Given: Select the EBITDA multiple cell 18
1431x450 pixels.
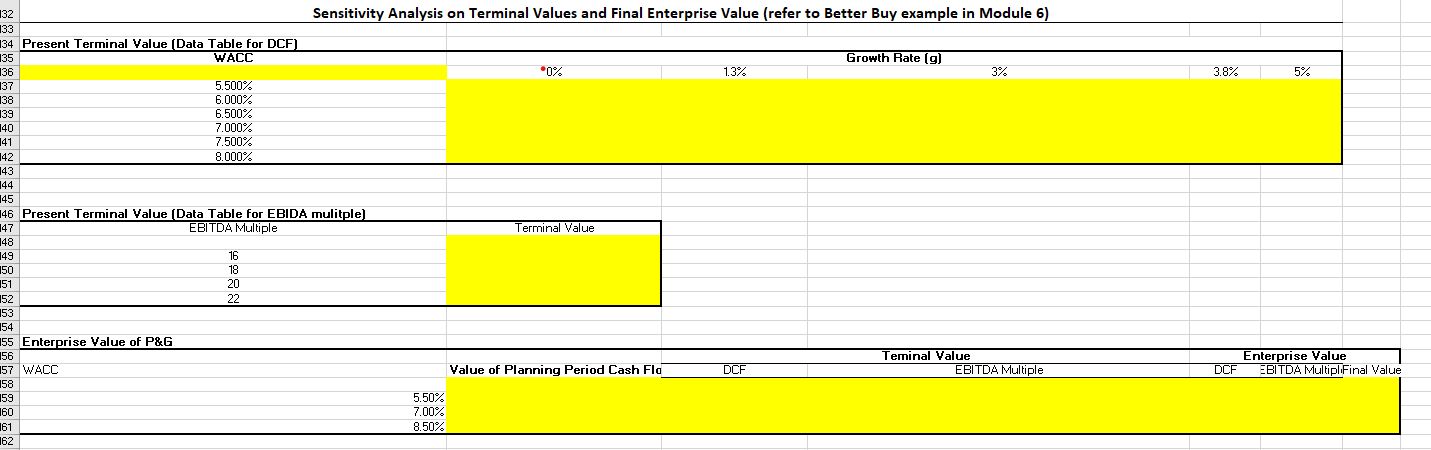Looking at the screenshot, I should click(233, 270).
